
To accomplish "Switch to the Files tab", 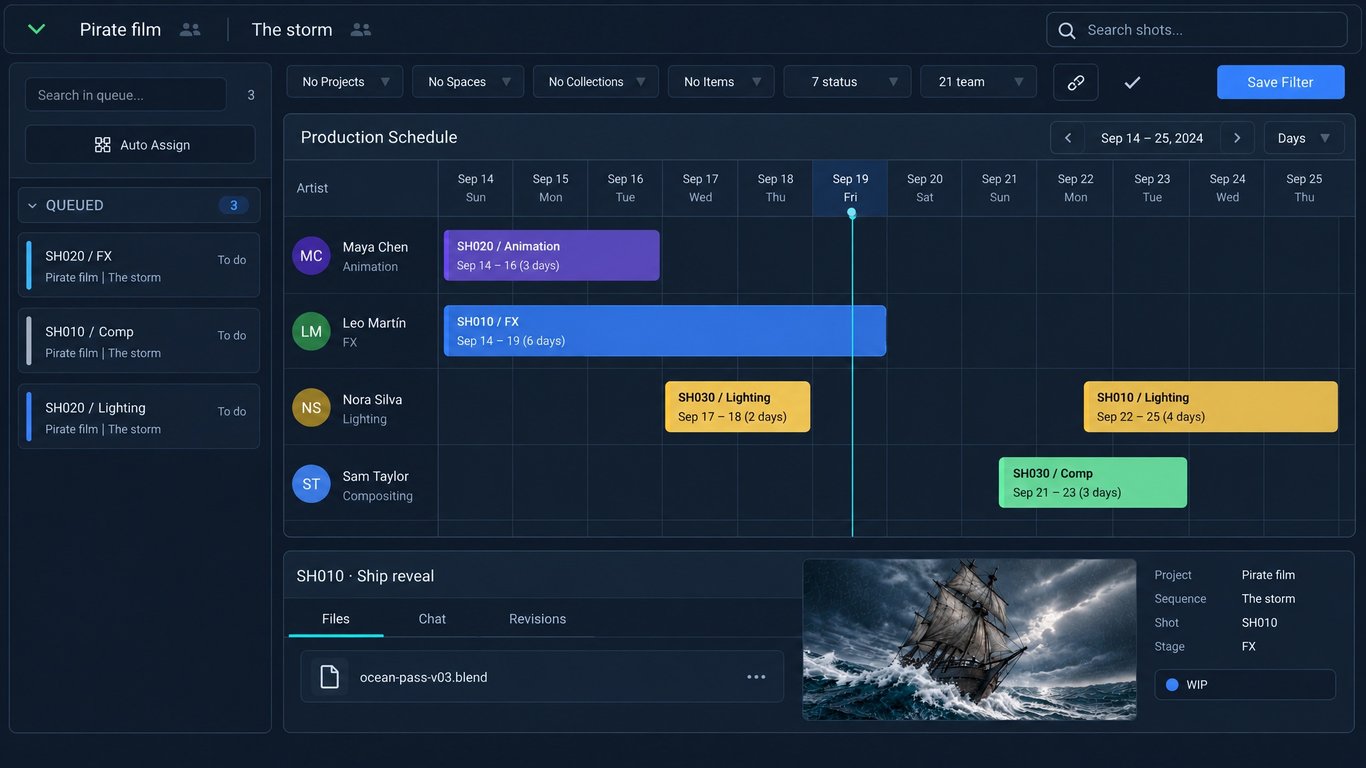I will (336, 619).
